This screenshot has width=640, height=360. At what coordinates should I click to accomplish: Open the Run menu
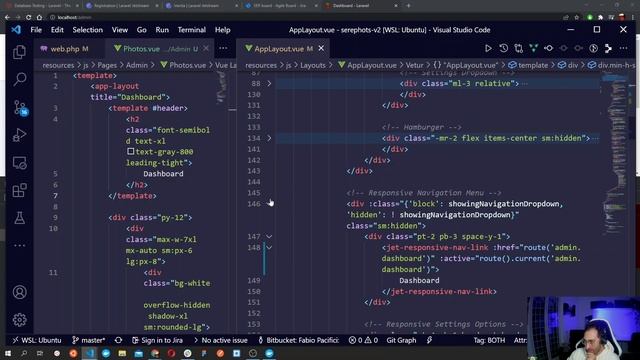pos(162,30)
